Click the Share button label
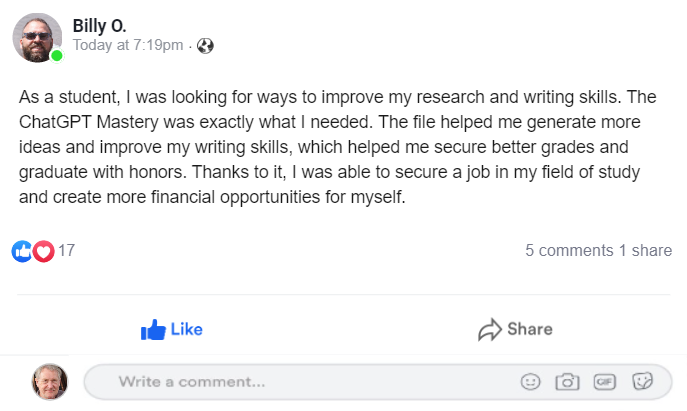Screen dimensions: 687x411 pyautogui.click(x=530, y=329)
